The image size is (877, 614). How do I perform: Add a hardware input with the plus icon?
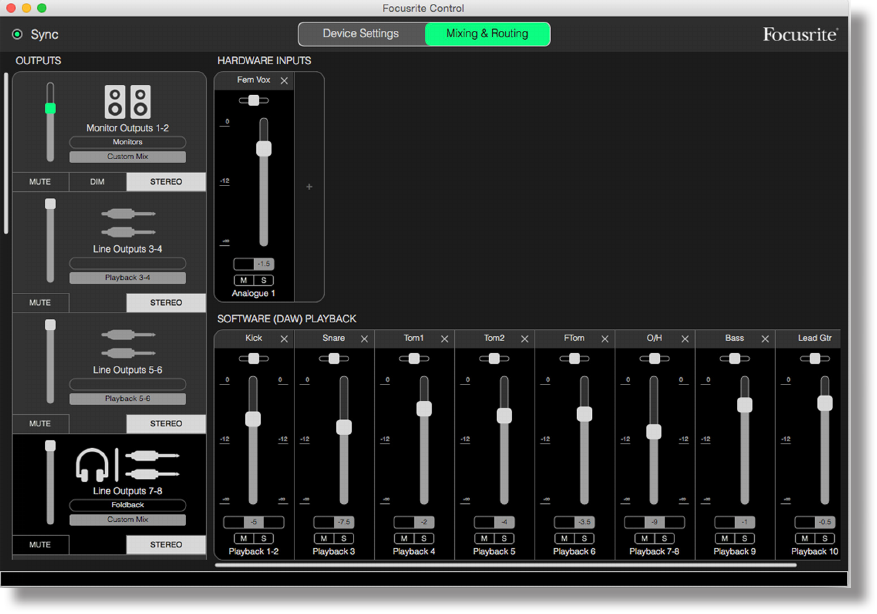pyautogui.click(x=309, y=187)
